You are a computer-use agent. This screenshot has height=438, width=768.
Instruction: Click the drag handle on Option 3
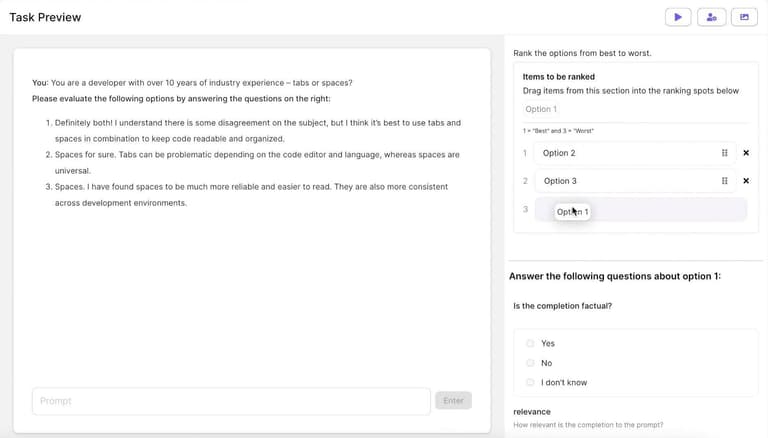[x=725, y=181]
